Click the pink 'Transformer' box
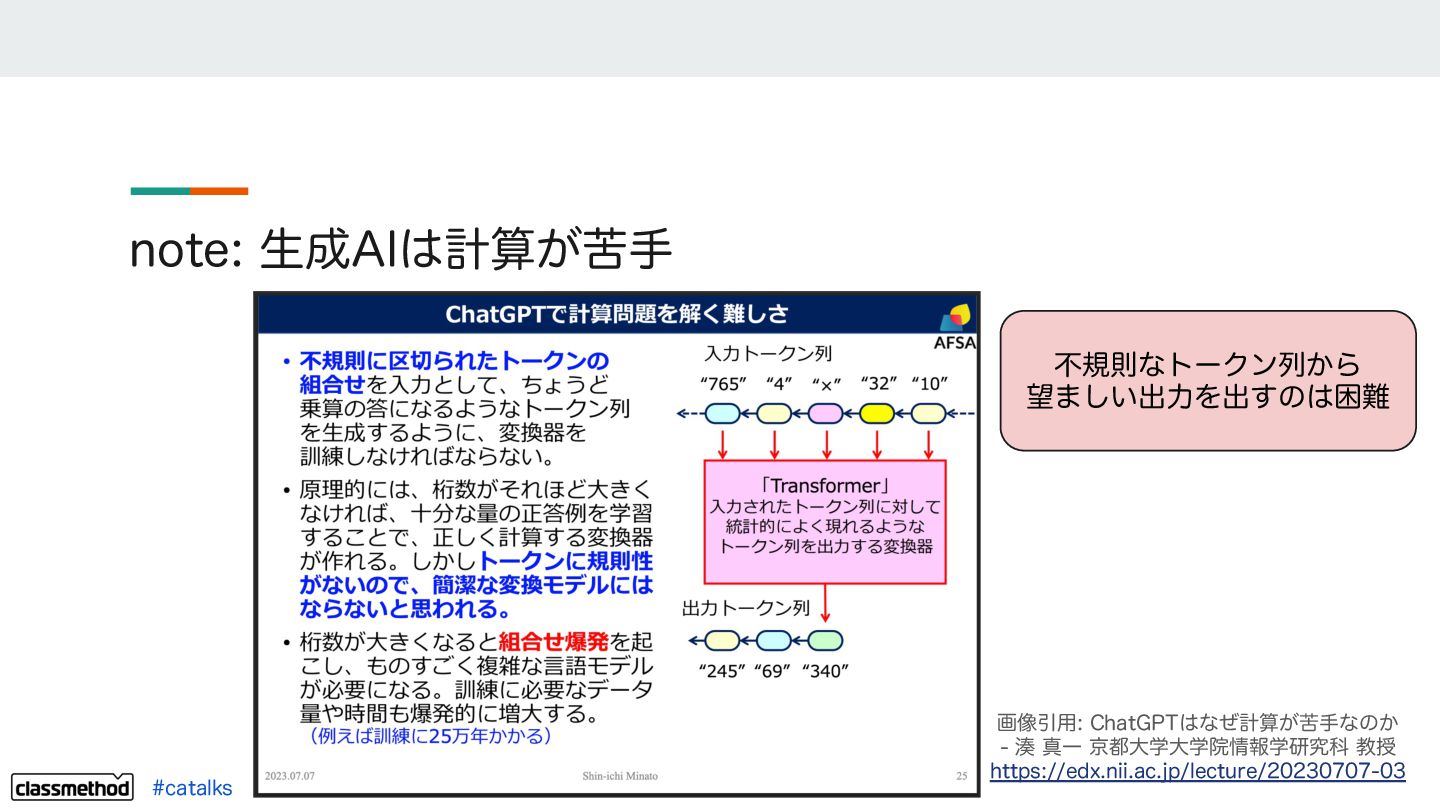Viewport: 1440px width, 810px height. click(825, 522)
